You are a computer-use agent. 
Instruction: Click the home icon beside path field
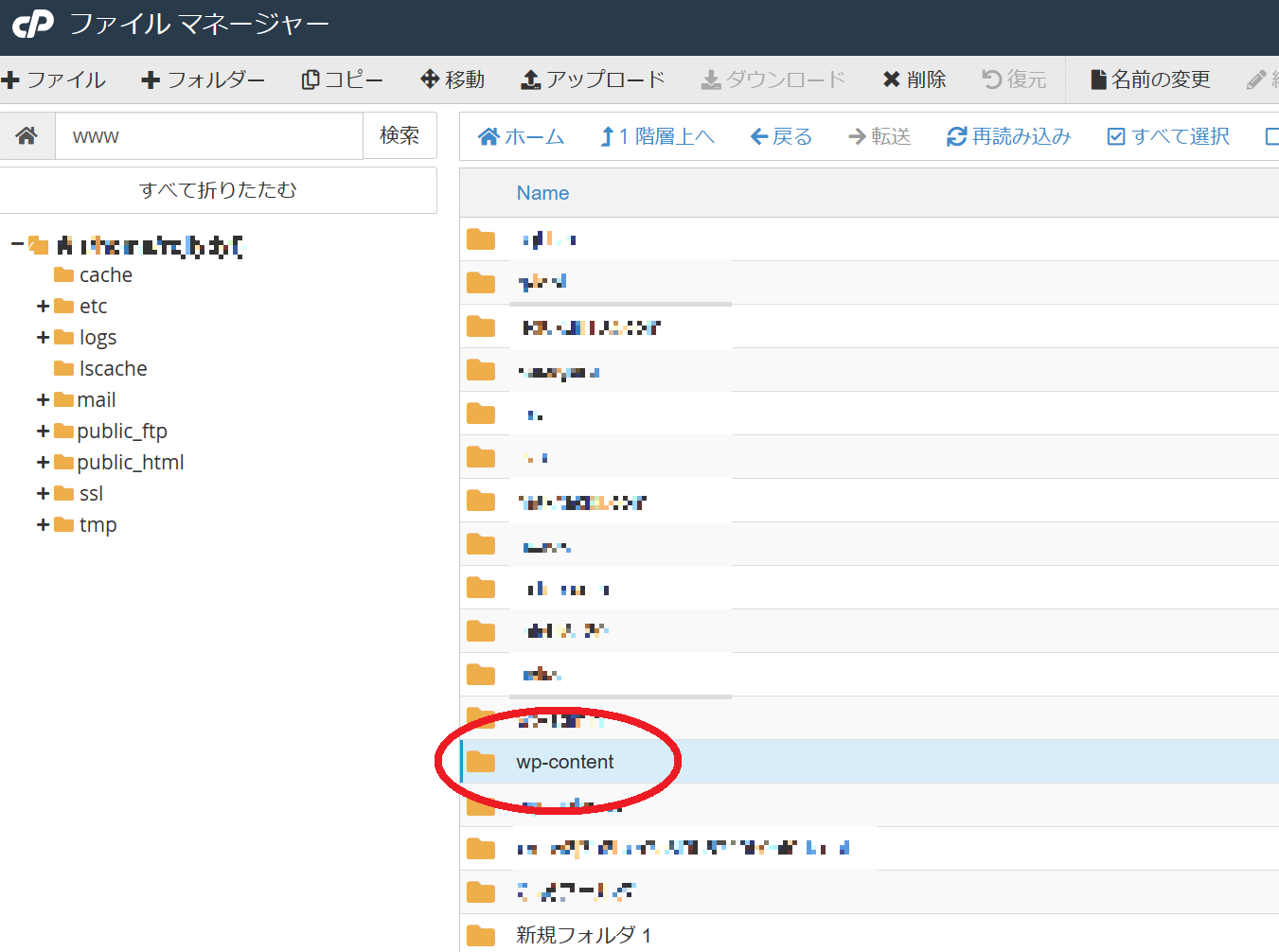27,136
